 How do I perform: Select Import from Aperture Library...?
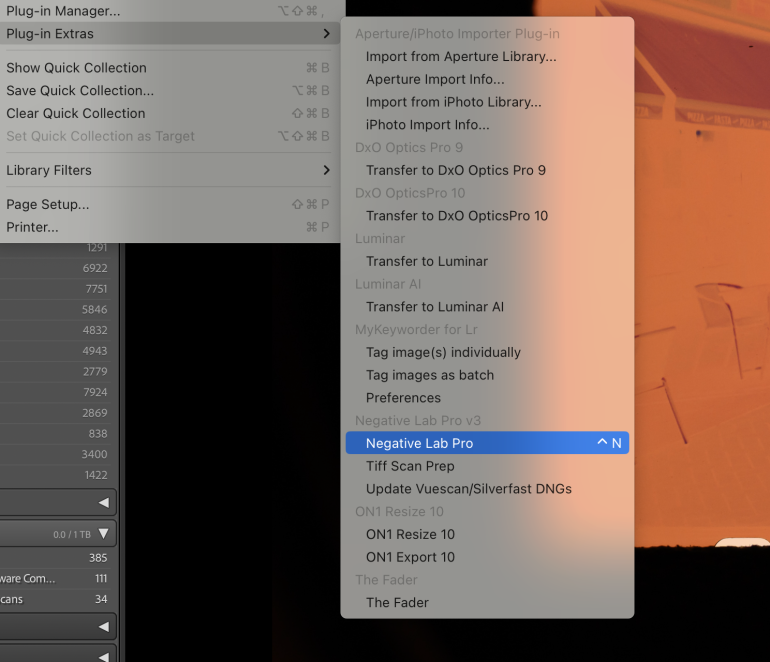coord(487,56)
